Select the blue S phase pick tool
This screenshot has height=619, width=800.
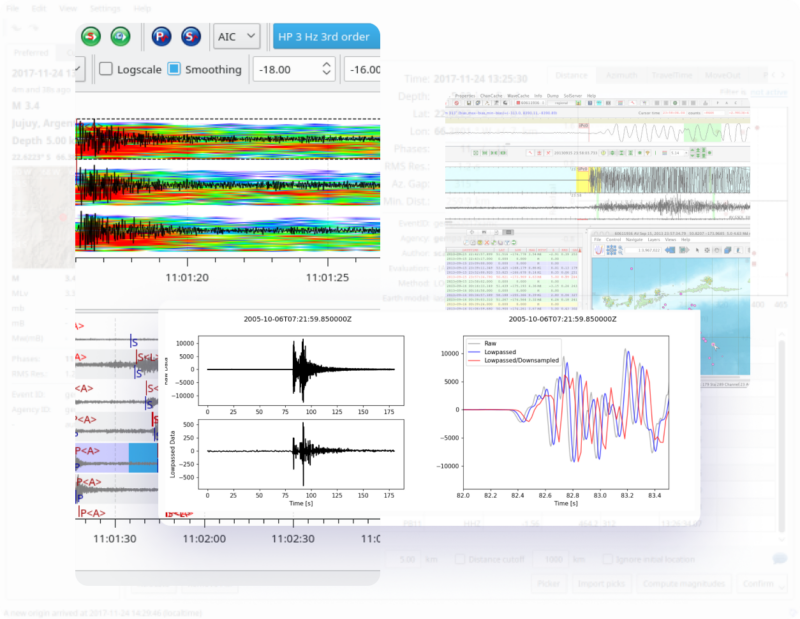191,35
